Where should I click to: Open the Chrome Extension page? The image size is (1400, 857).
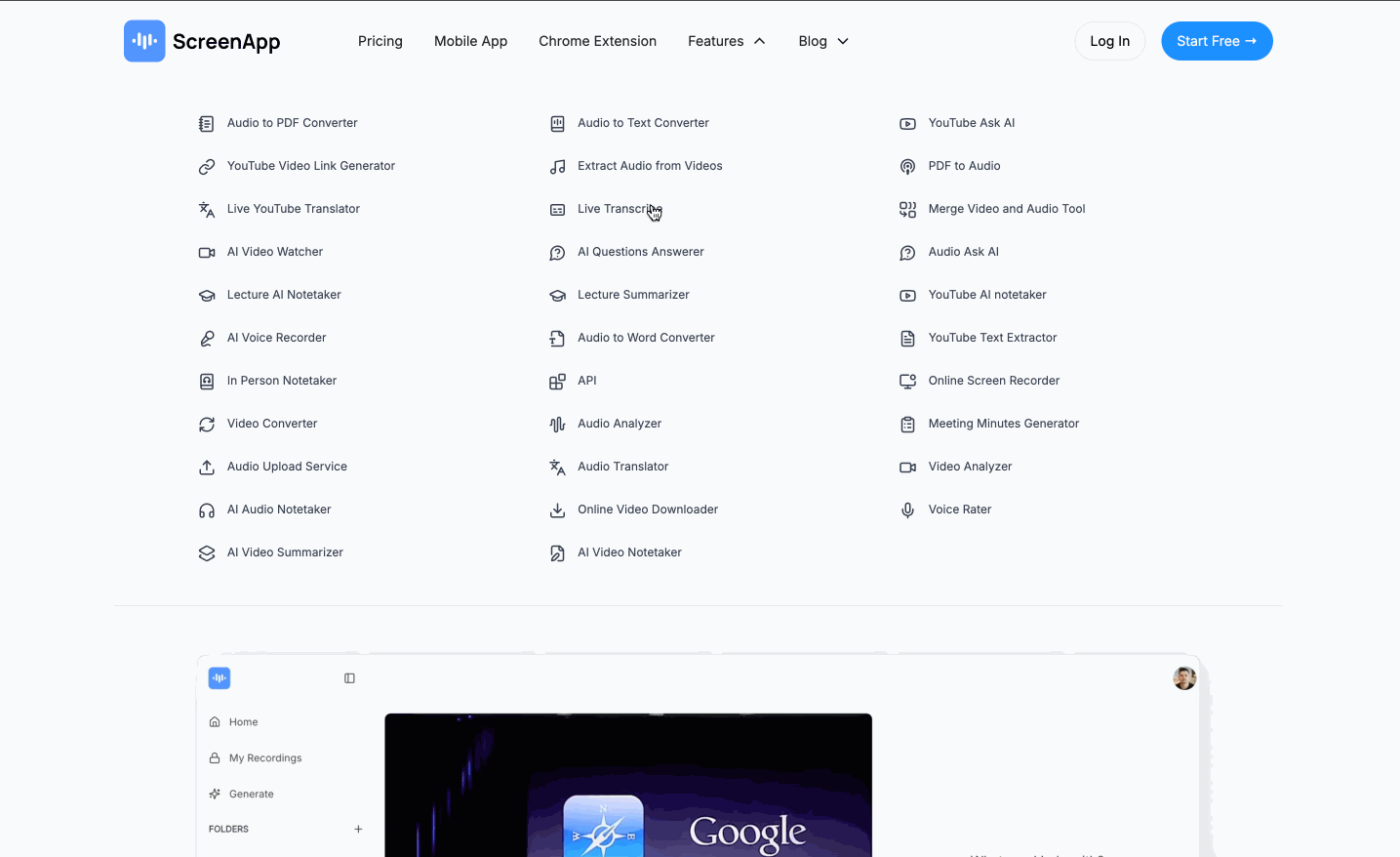[x=597, y=41]
